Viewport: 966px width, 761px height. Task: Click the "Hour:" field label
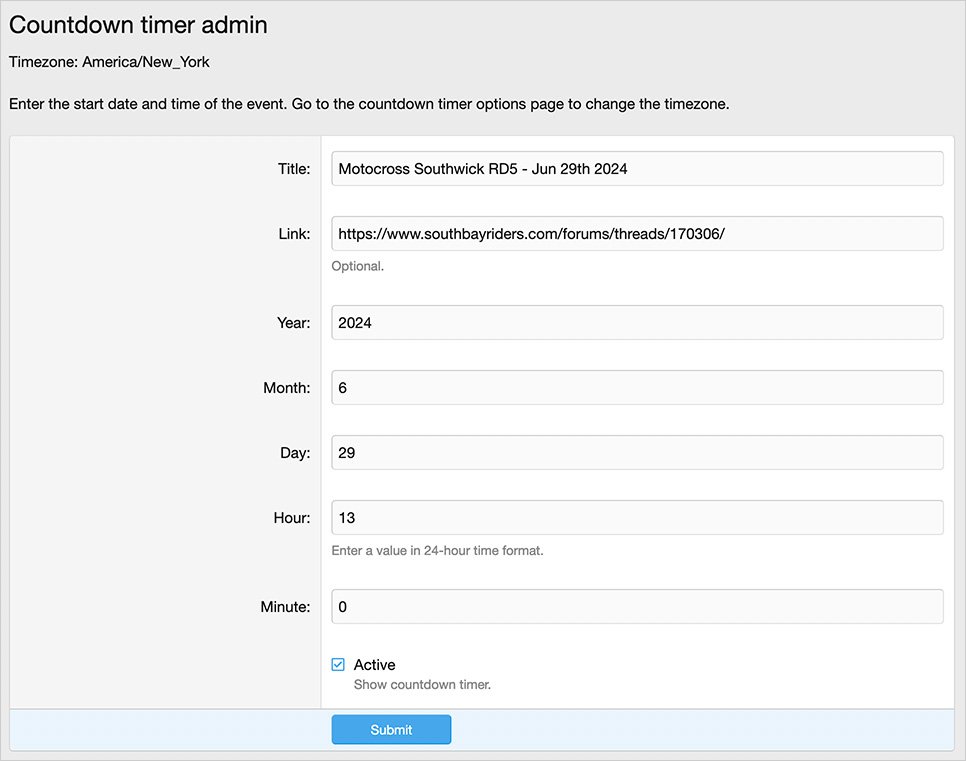click(292, 518)
